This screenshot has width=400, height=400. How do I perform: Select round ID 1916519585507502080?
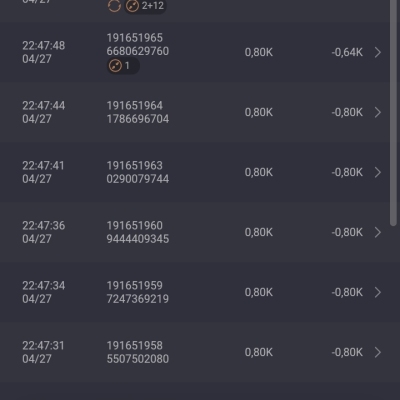coord(138,352)
